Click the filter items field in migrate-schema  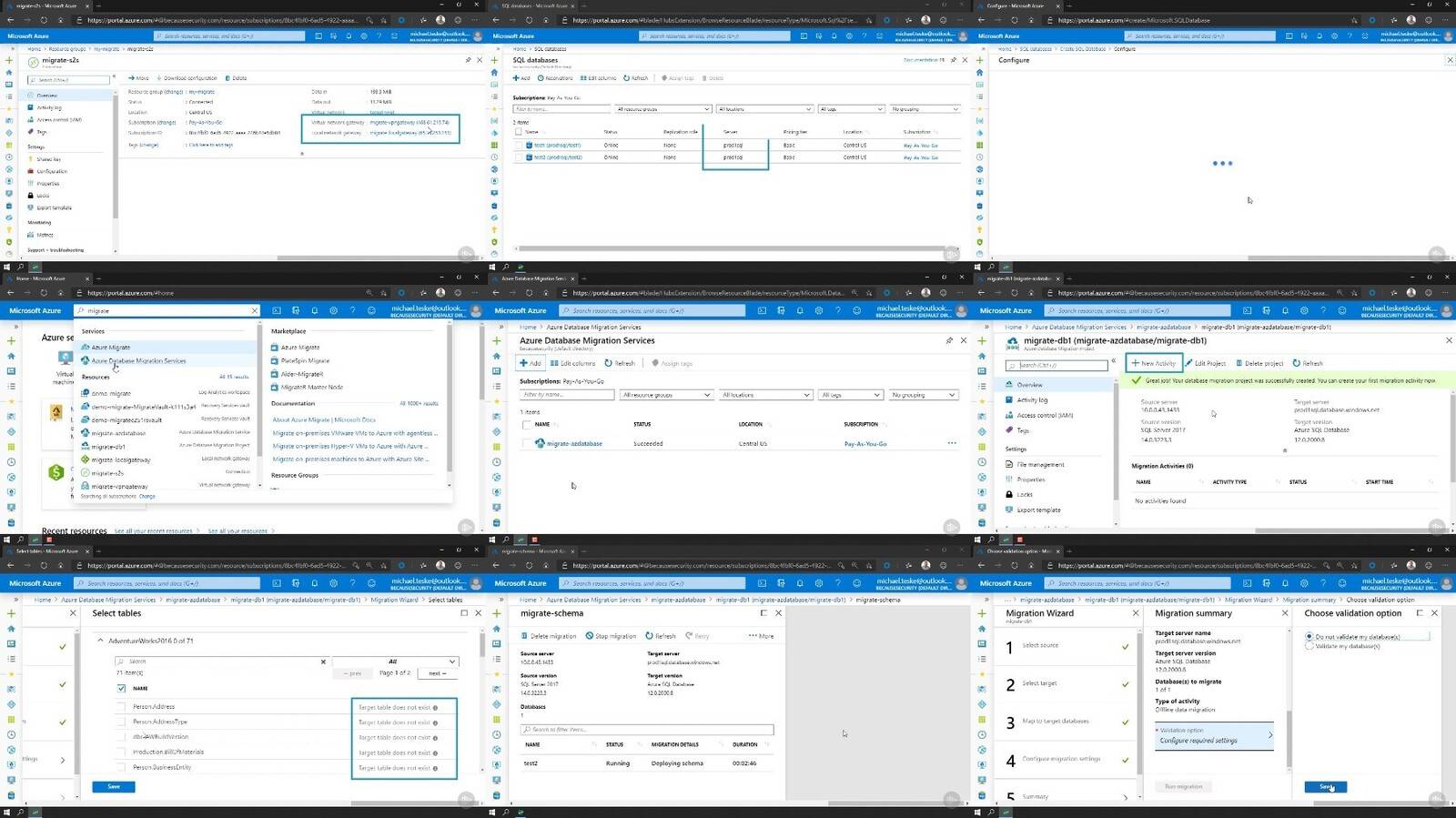pos(647,730)
